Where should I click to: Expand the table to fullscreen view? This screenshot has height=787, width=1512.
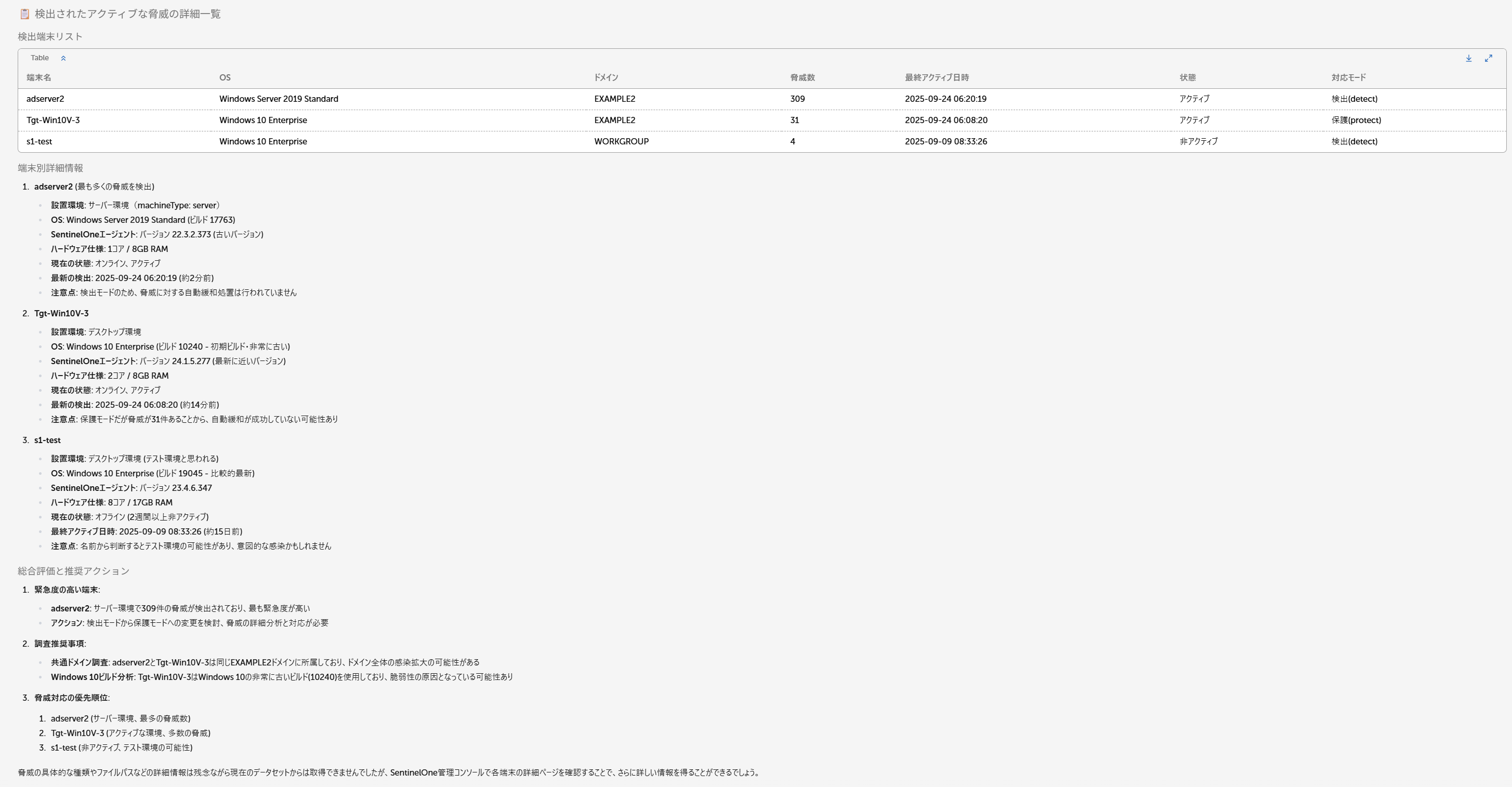click(x=1489, y=58)
